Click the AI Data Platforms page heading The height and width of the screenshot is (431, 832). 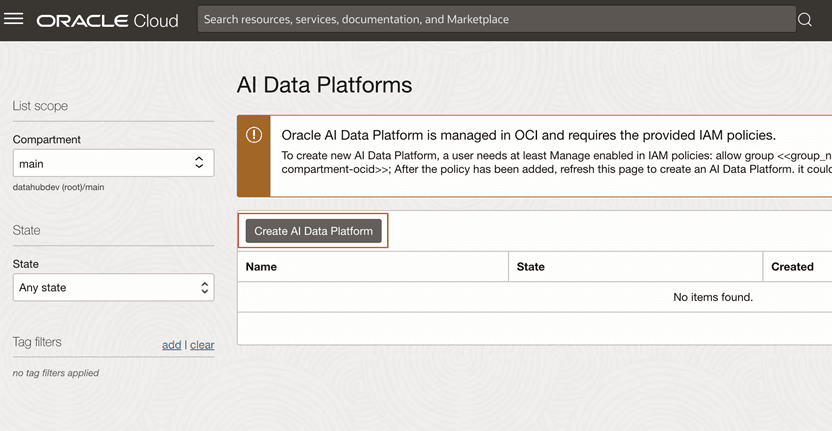point(324,85)
